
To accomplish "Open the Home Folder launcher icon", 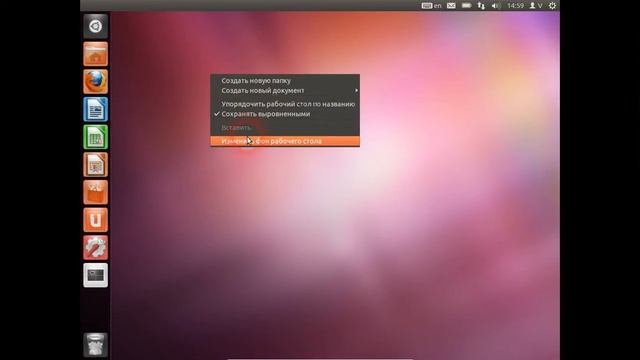I will 96,54.
